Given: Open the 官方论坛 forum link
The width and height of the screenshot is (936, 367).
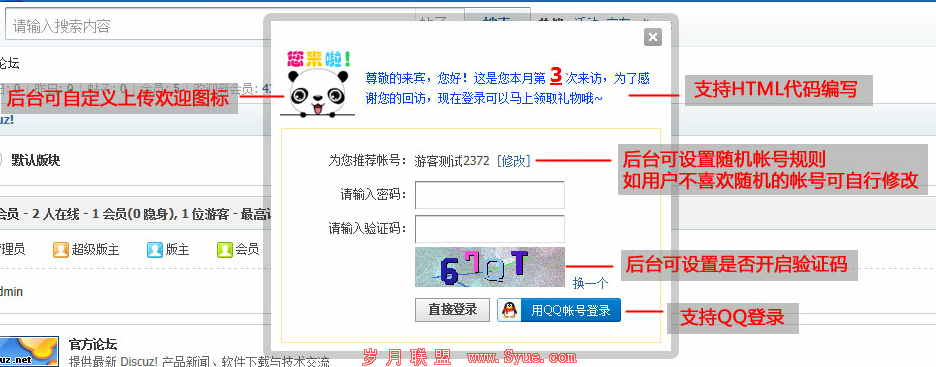Looking at the screenshot, I should [93, 344].
